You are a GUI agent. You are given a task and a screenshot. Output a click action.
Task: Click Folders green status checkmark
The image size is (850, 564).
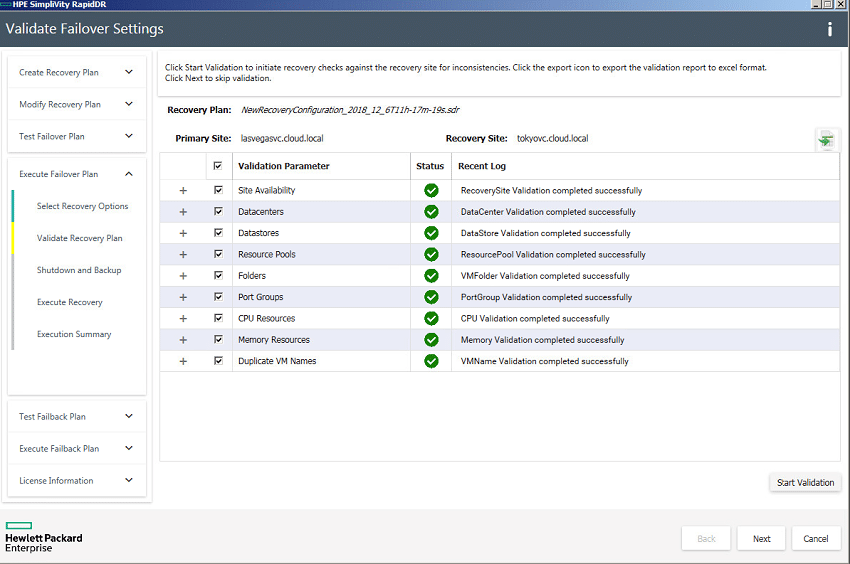coord(432,275)
